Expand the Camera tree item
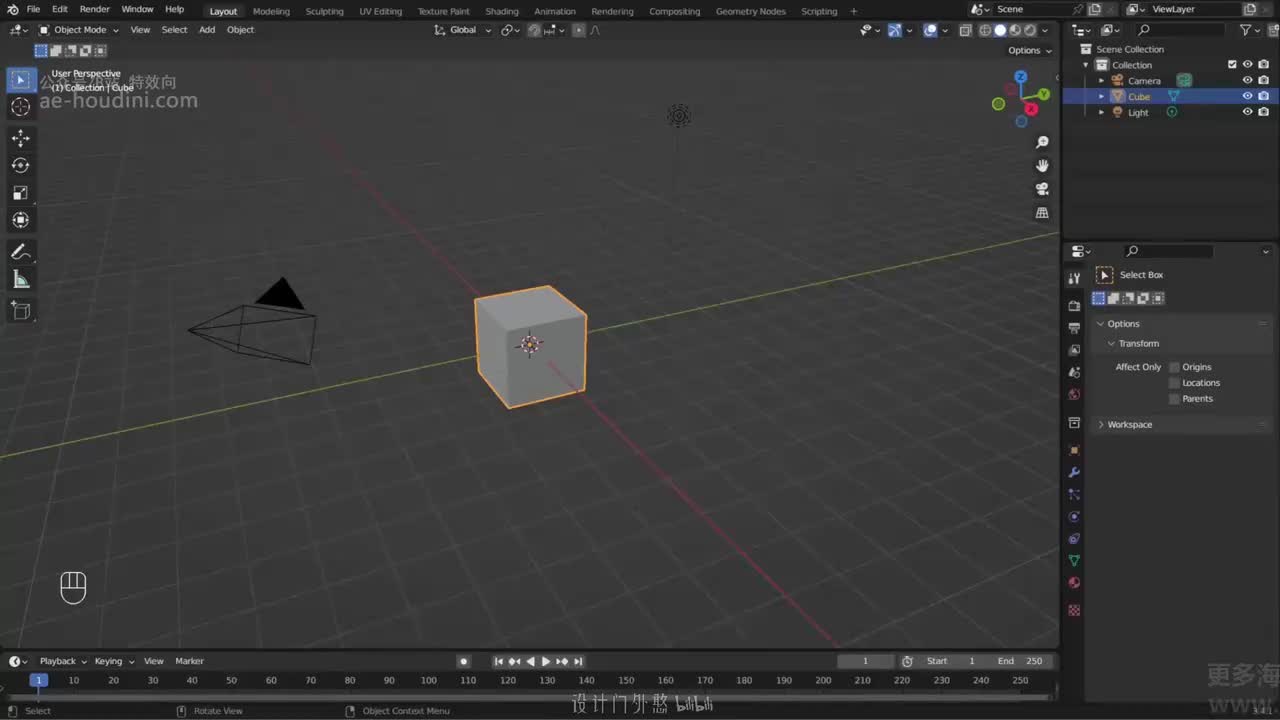The height and width of the screenshot is (720, 1280). (1102, 81)
